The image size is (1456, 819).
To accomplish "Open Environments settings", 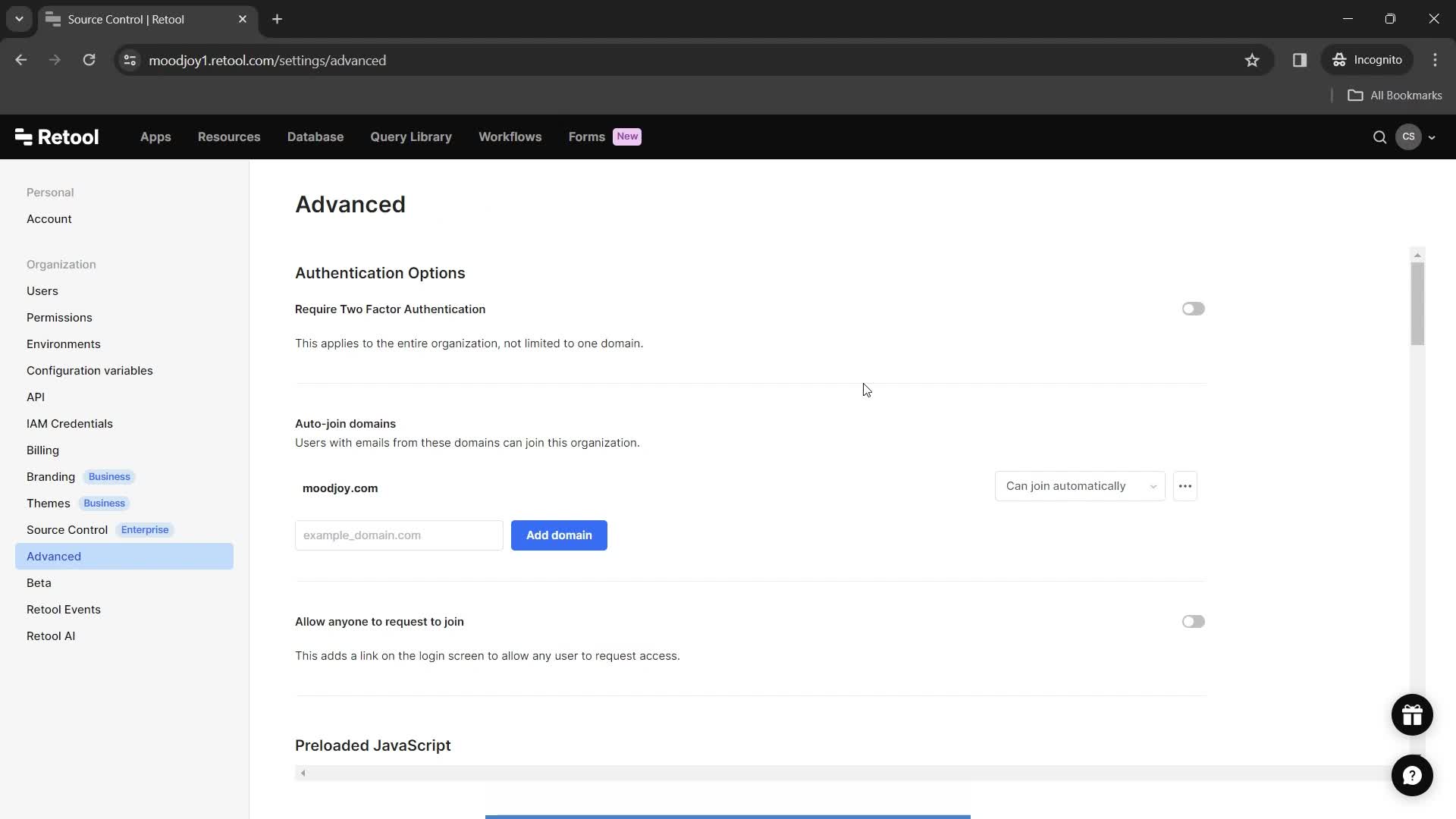I will 63,344.
